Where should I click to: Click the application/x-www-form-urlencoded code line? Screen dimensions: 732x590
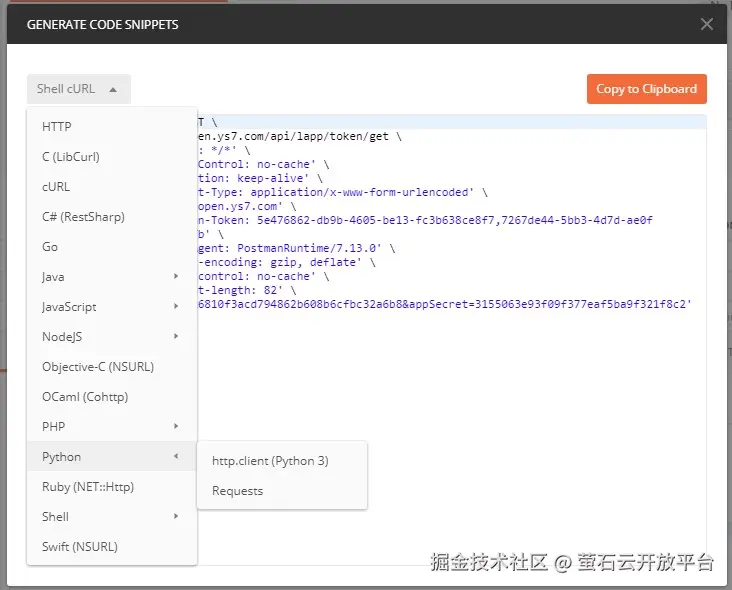(343, 192)
